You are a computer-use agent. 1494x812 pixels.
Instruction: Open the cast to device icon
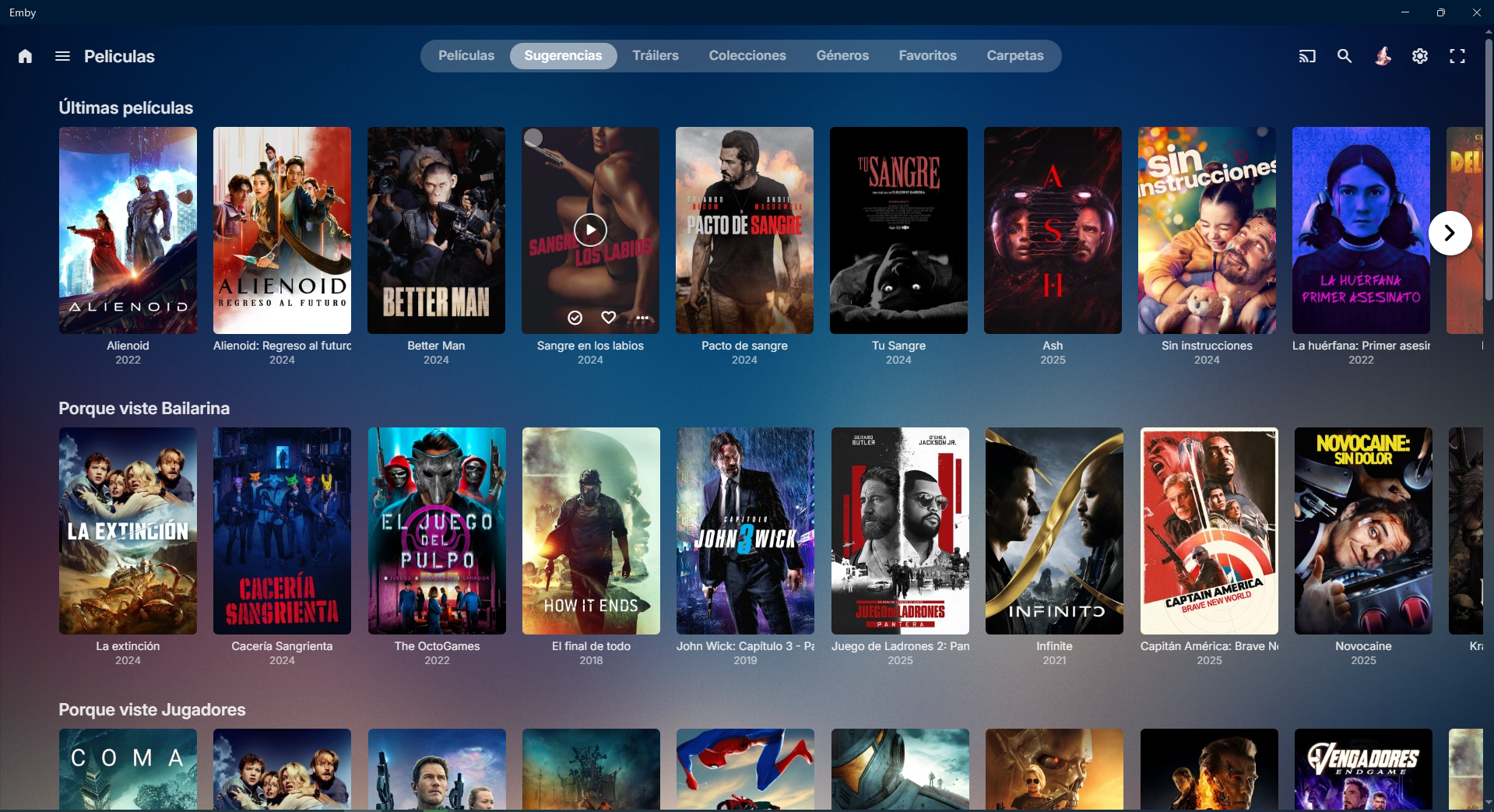(1307, 56)
